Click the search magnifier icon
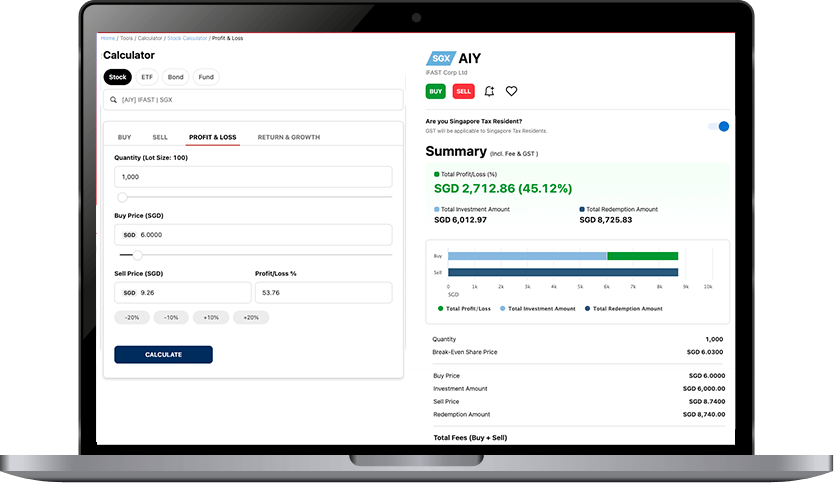Viewport: 834px width, 483px height. (113, 100)
